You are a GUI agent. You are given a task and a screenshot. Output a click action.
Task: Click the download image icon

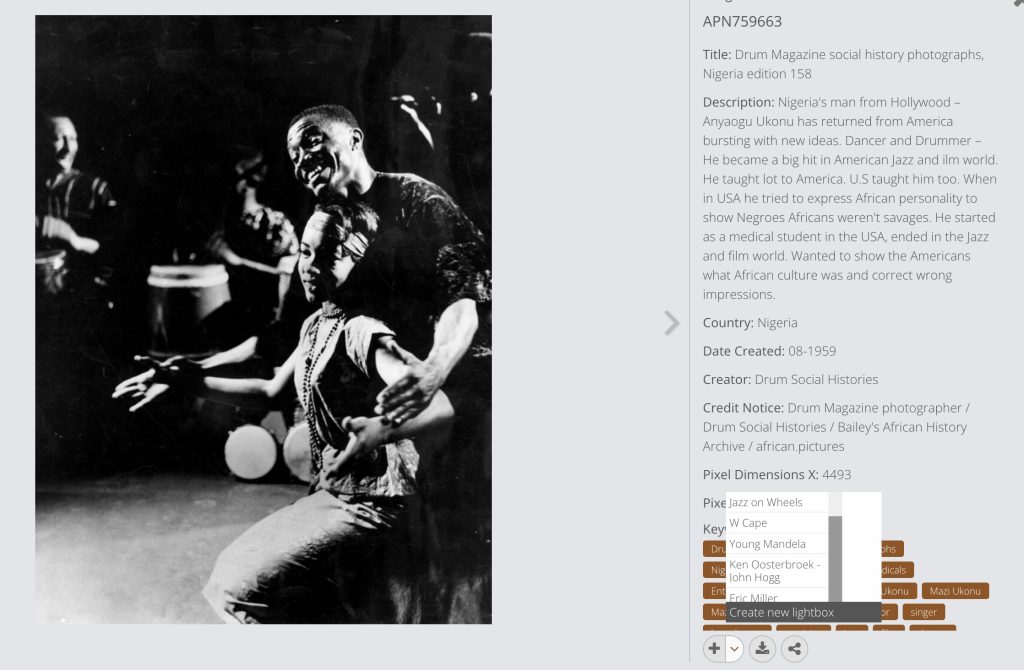pos(761,648)
